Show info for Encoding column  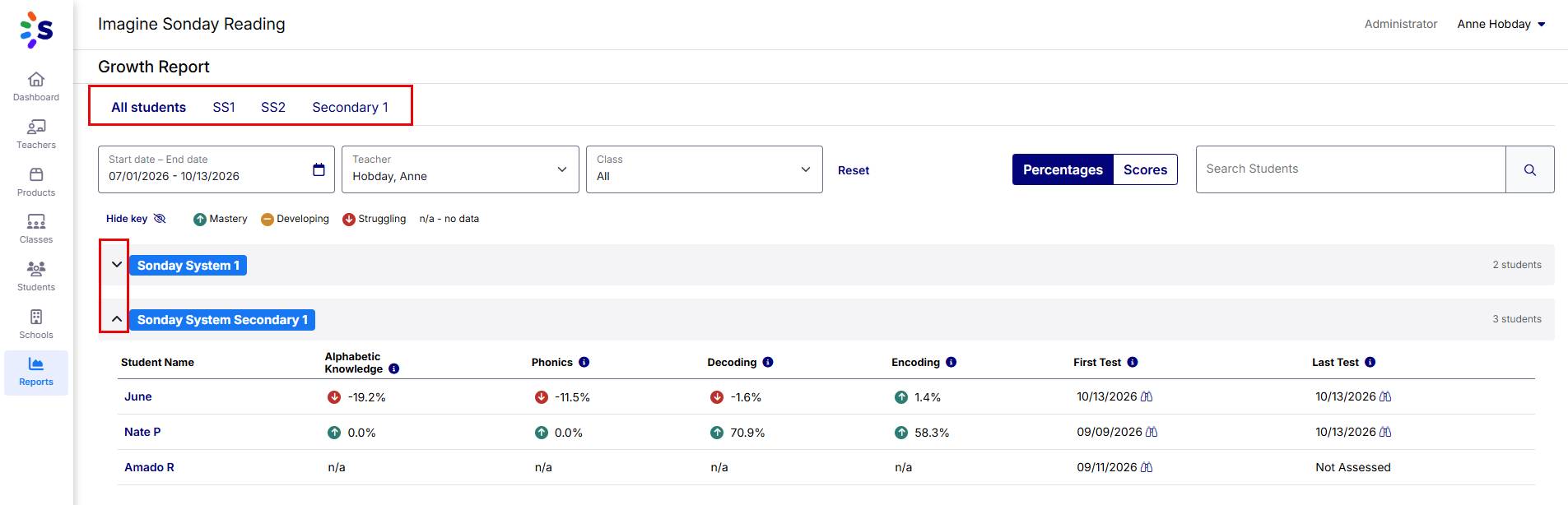coord(952,362)
